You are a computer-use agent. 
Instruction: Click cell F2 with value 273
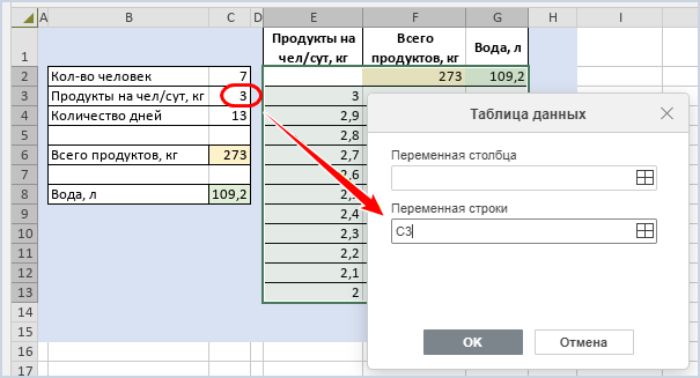click(x=414, y=76)
